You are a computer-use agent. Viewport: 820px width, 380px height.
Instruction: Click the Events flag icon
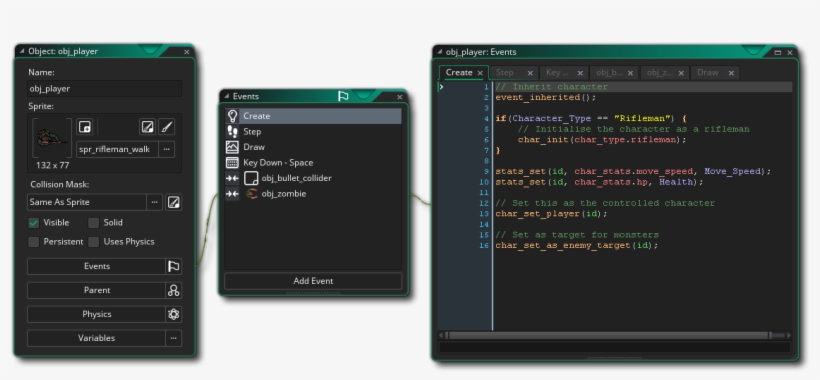click(174, 266)
